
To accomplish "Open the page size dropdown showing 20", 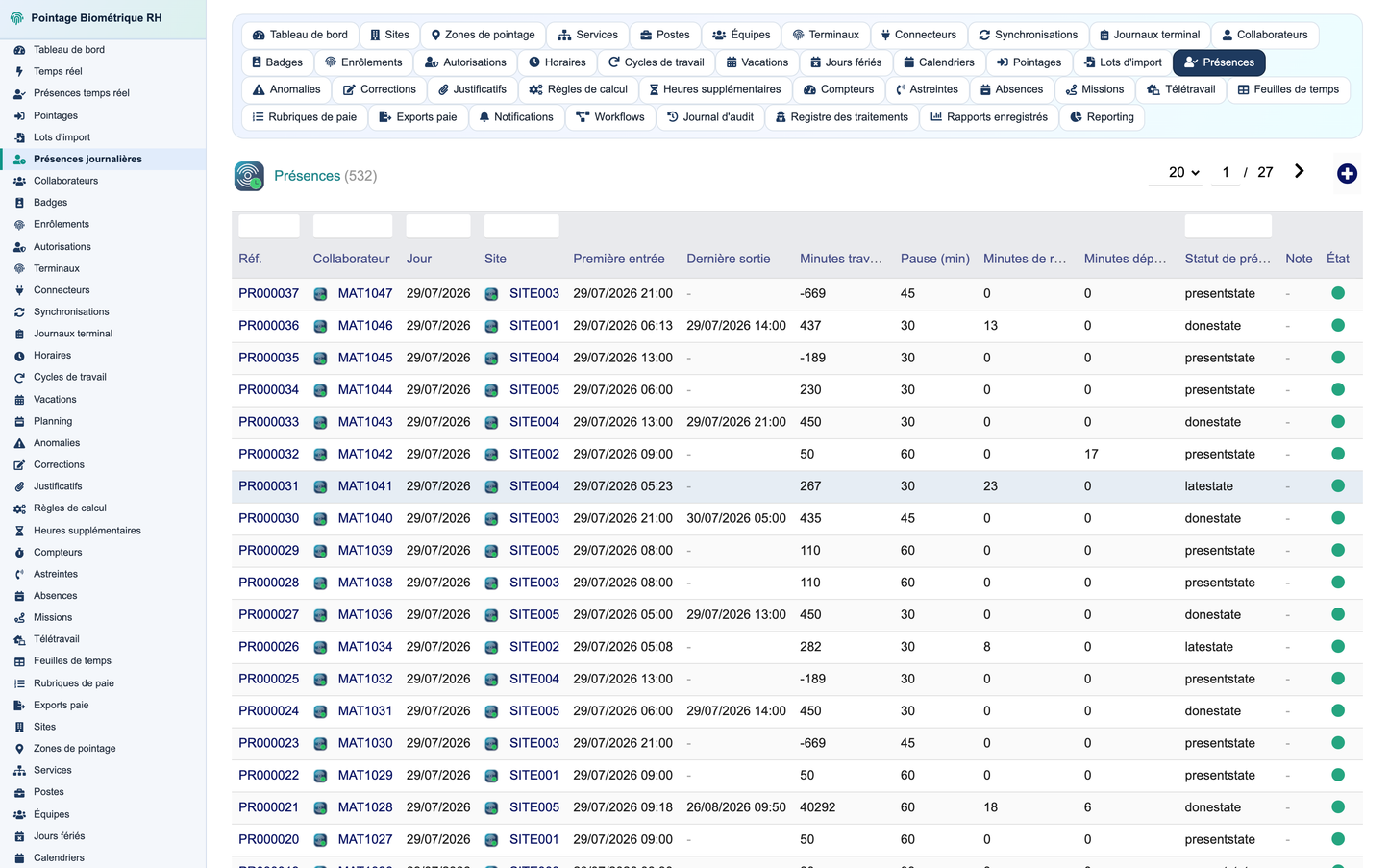I will click(1183, 172).
